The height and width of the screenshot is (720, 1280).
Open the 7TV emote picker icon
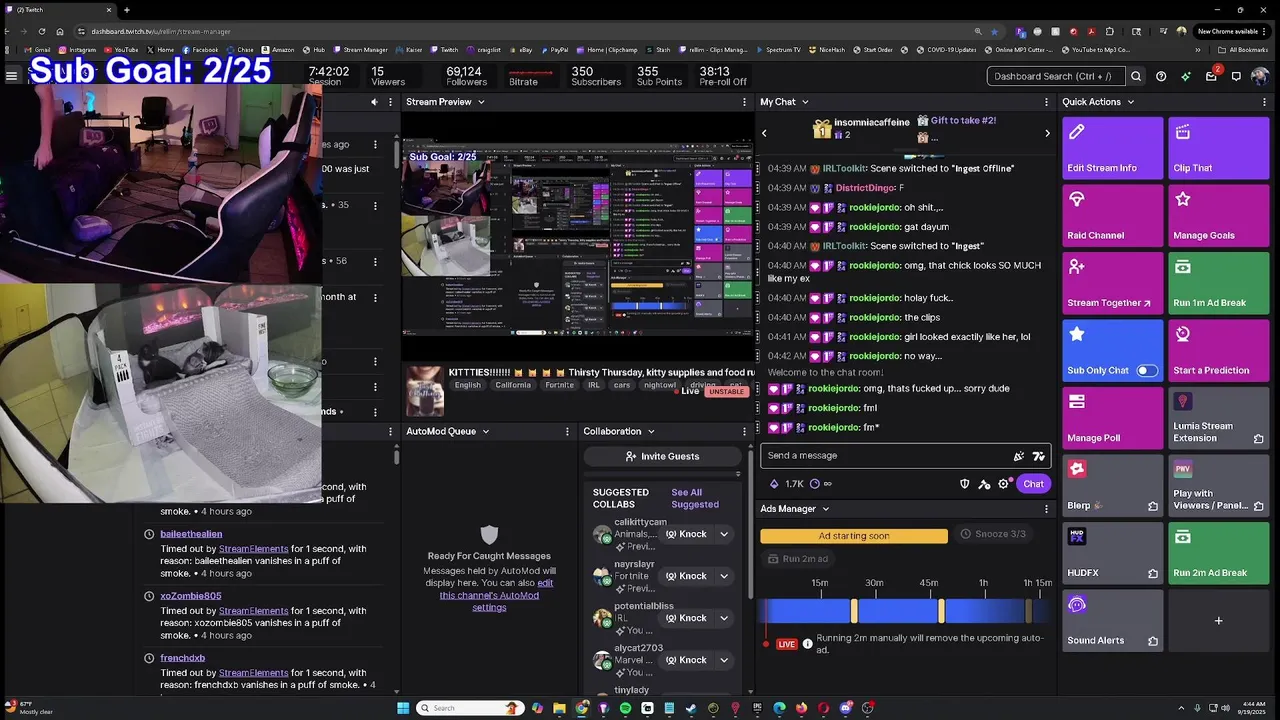1039,456
